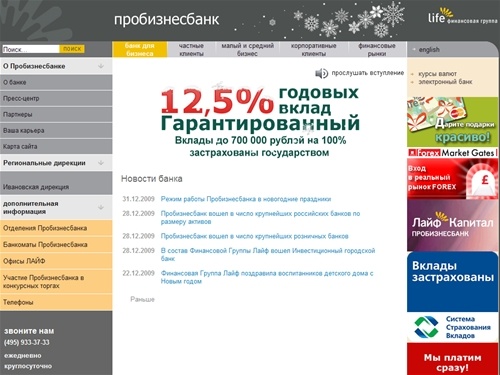
Task: Open the электронный банк link
Action: click(x=445, y=82)
